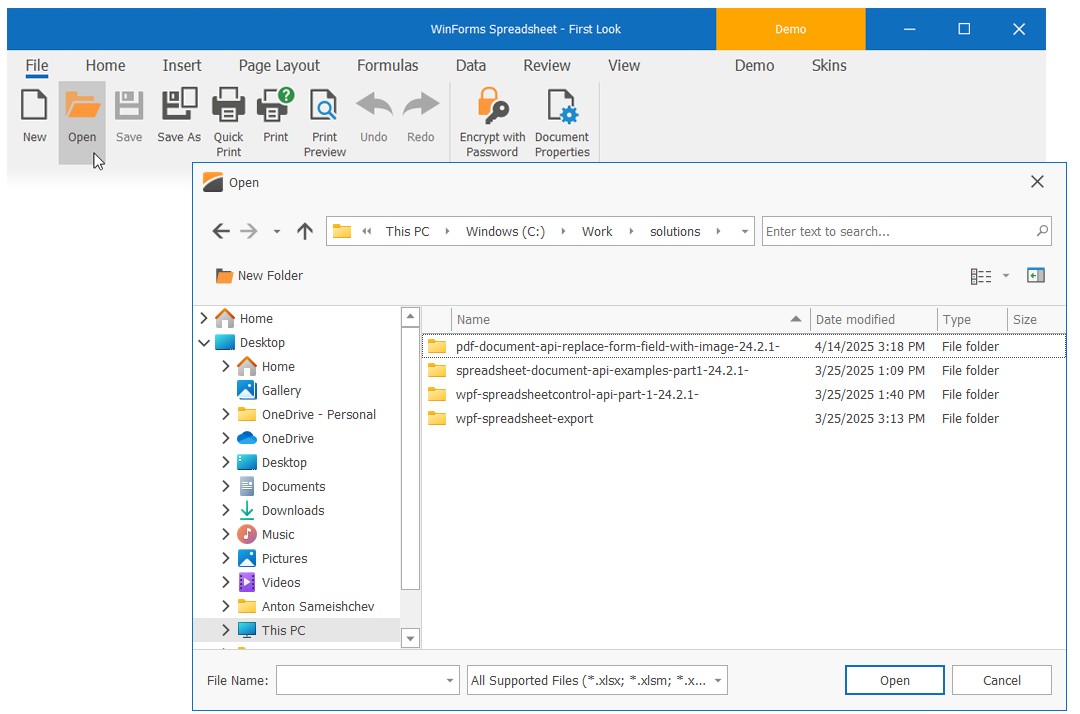
Task: Click Encrypt with Password icon
Action: coord(492,107)
